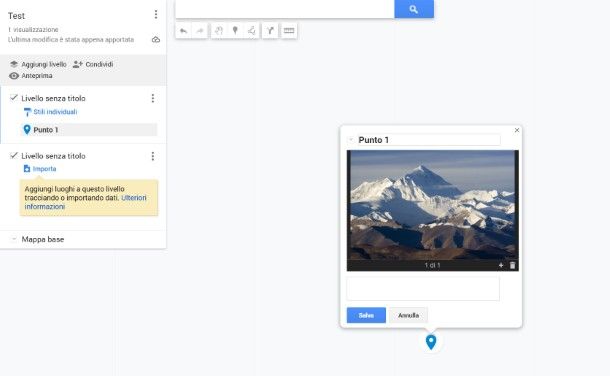Viewport: 610px width, 376px height.
Task: Click the map search input field
Action: coord(285,9)
